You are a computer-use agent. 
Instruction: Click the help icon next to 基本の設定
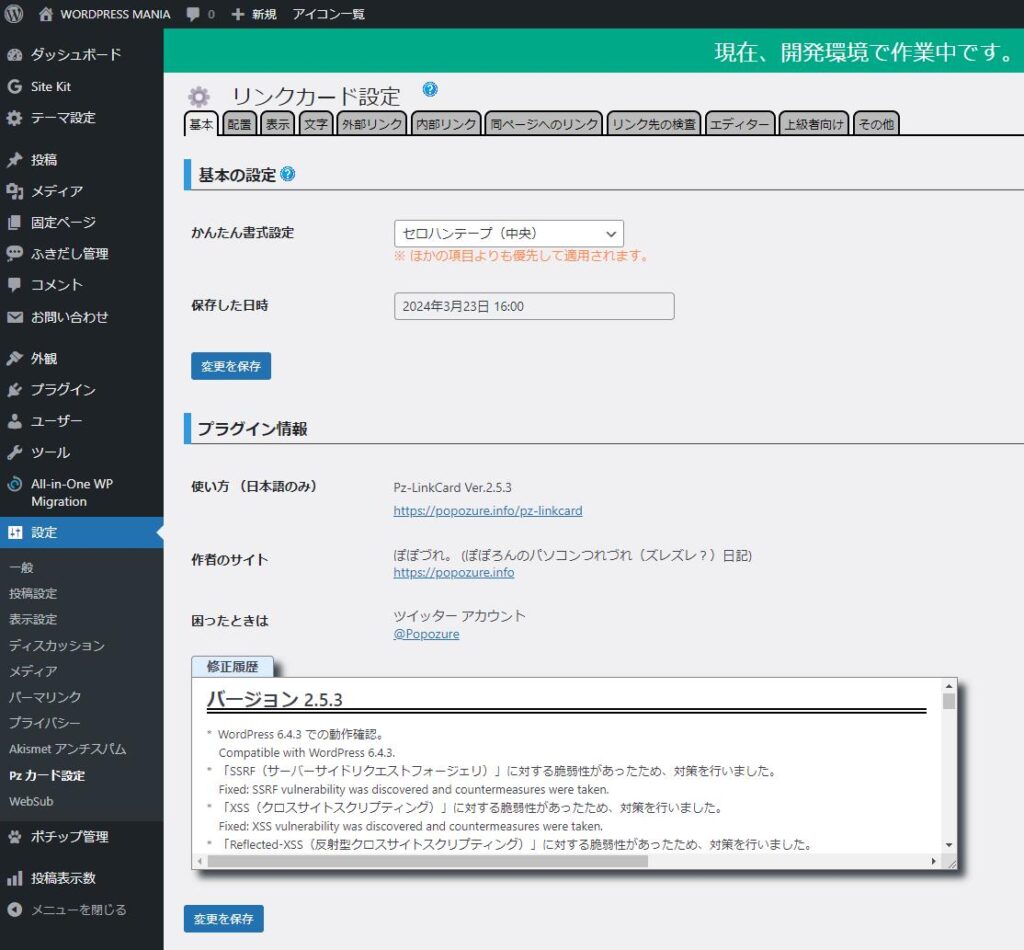click(x=288, y=174)
